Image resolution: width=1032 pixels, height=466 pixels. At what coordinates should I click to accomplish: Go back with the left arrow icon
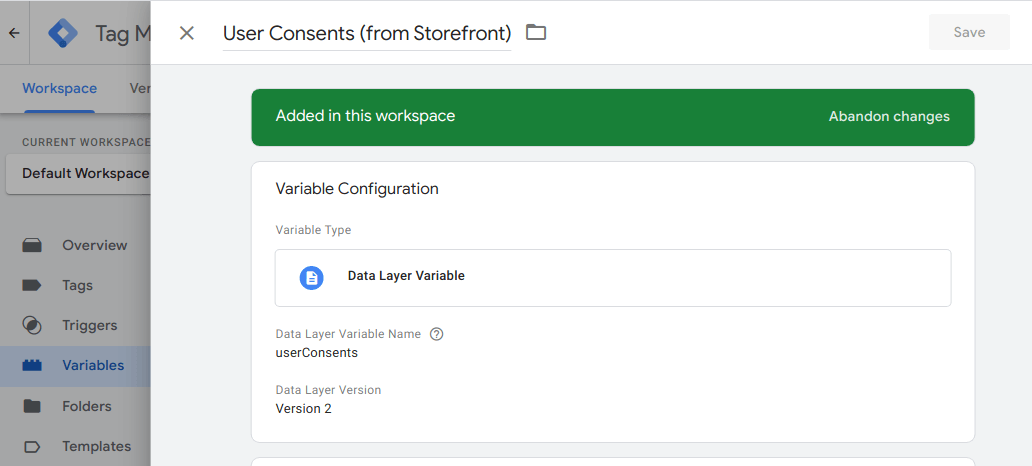tap(14, 33)
